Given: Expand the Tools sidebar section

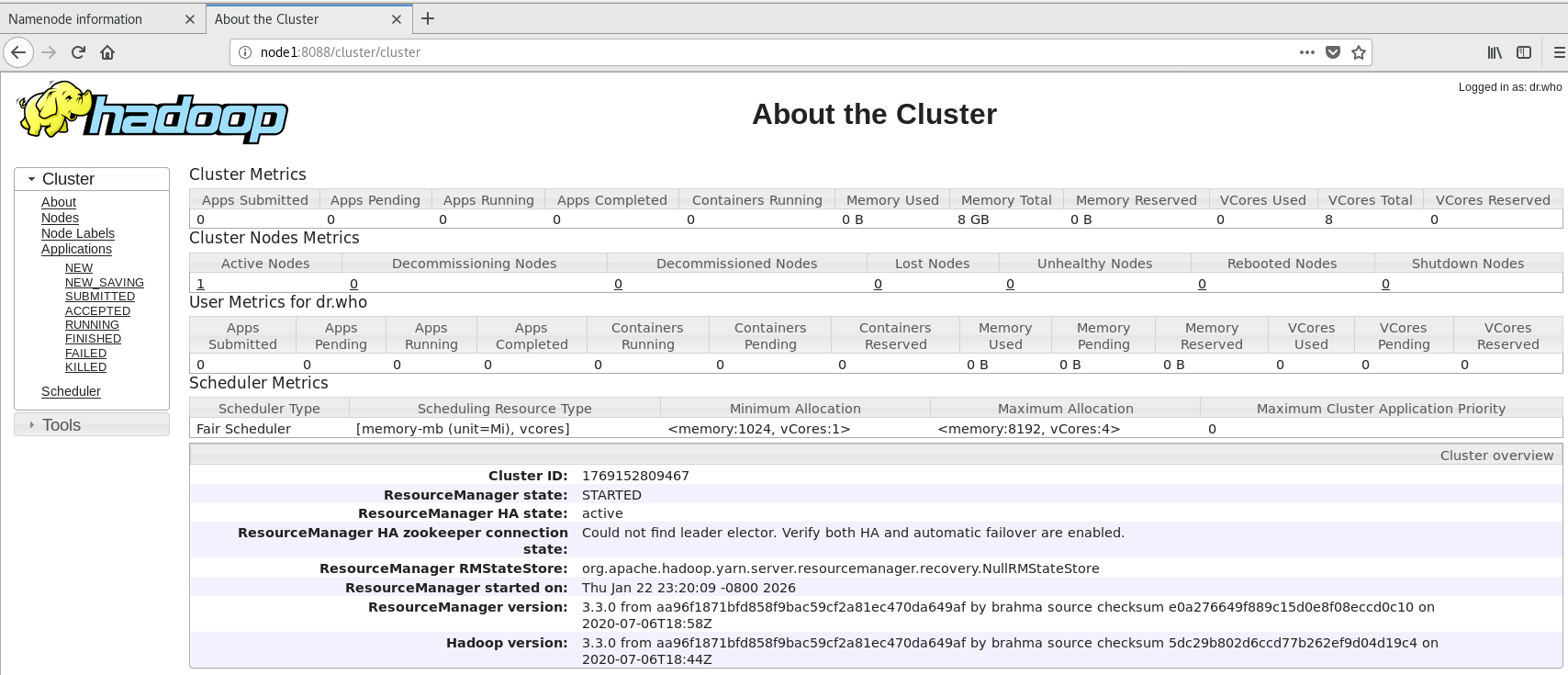Looking at the screenshot, I should click(x=92, y=424).
